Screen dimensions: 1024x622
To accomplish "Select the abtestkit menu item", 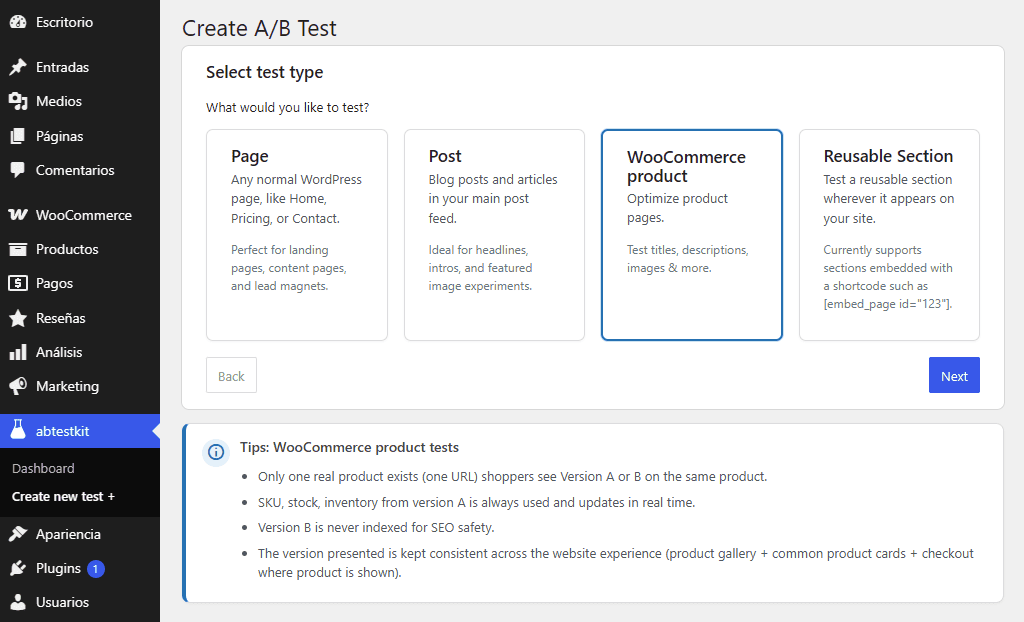I will [x=80, y=431].
